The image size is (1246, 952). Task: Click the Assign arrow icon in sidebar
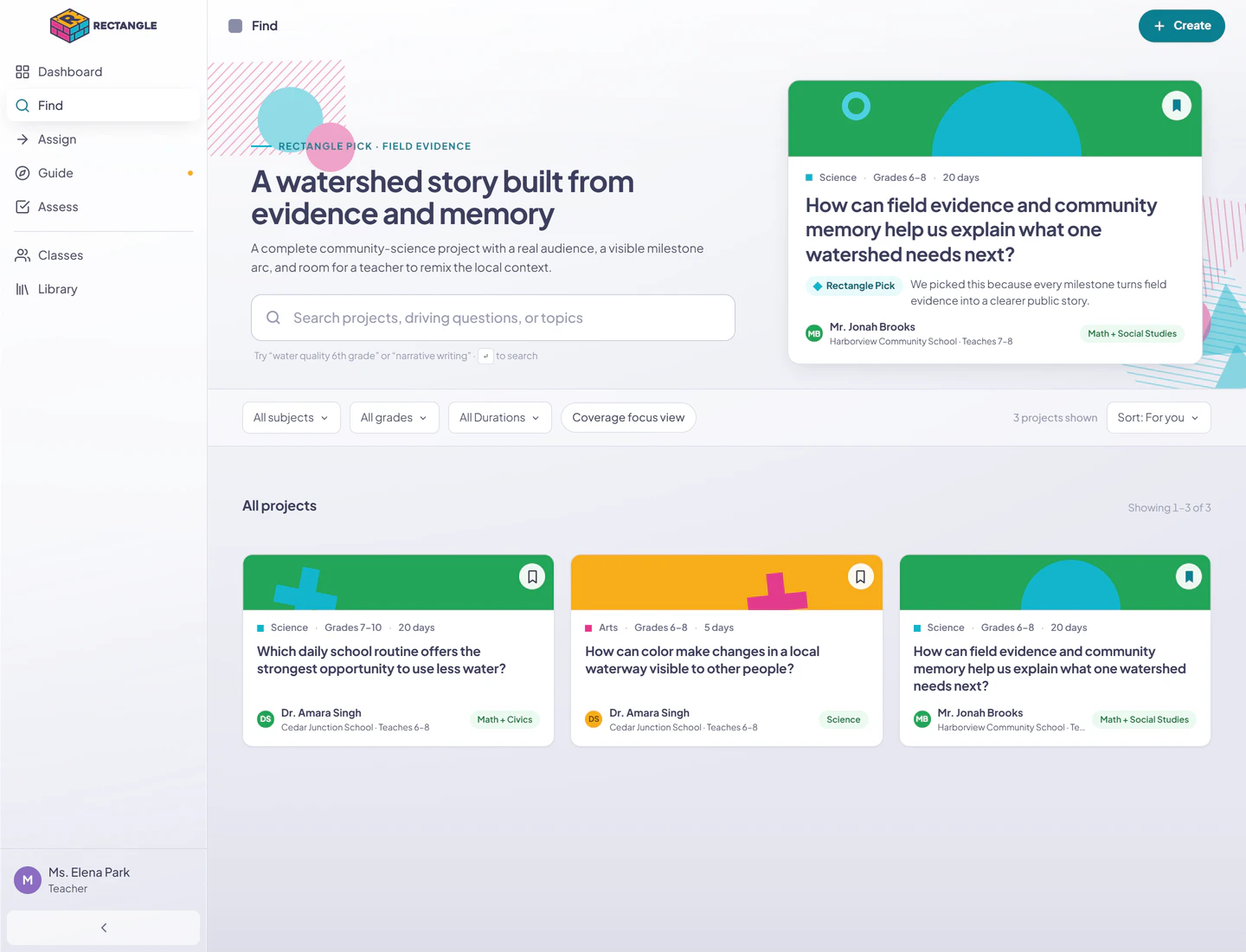click(x=22, y=139)
